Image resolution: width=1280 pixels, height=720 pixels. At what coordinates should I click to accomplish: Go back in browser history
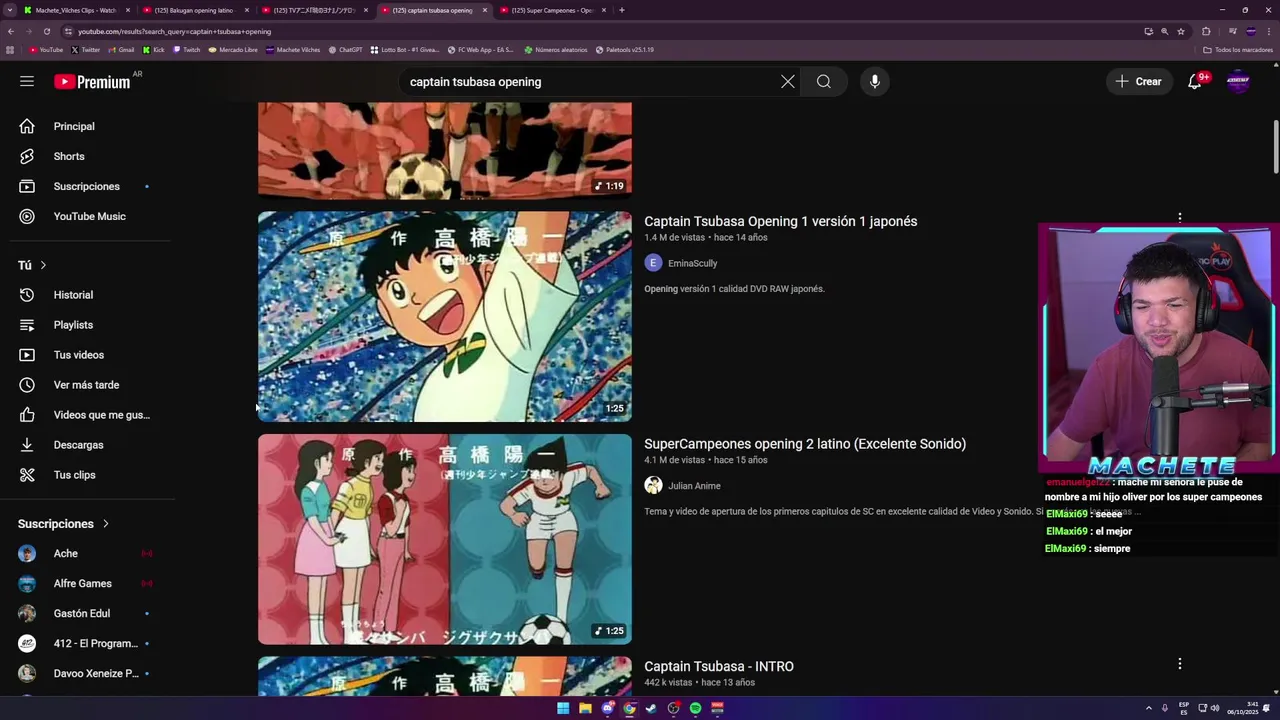pos(11,31)
